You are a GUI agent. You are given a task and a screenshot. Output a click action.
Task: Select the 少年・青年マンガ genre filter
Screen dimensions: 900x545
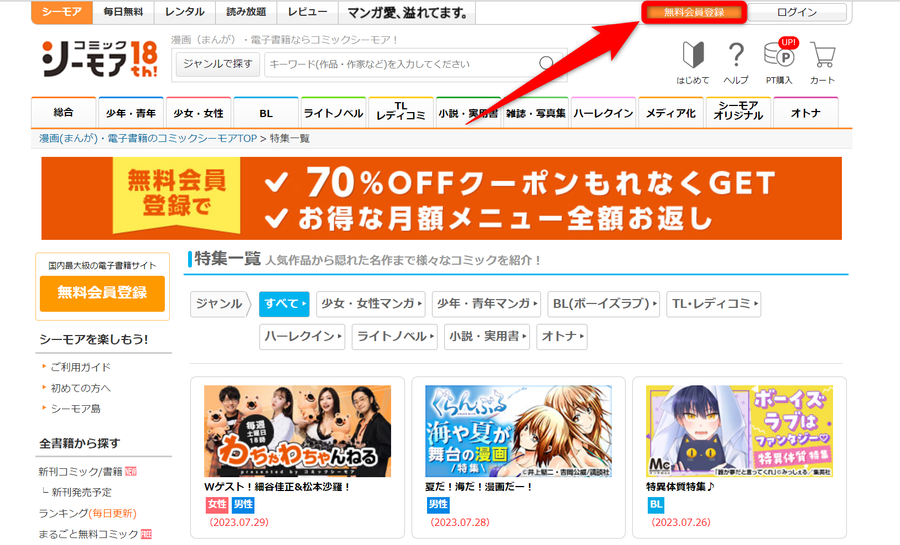[x=486, y=303]
